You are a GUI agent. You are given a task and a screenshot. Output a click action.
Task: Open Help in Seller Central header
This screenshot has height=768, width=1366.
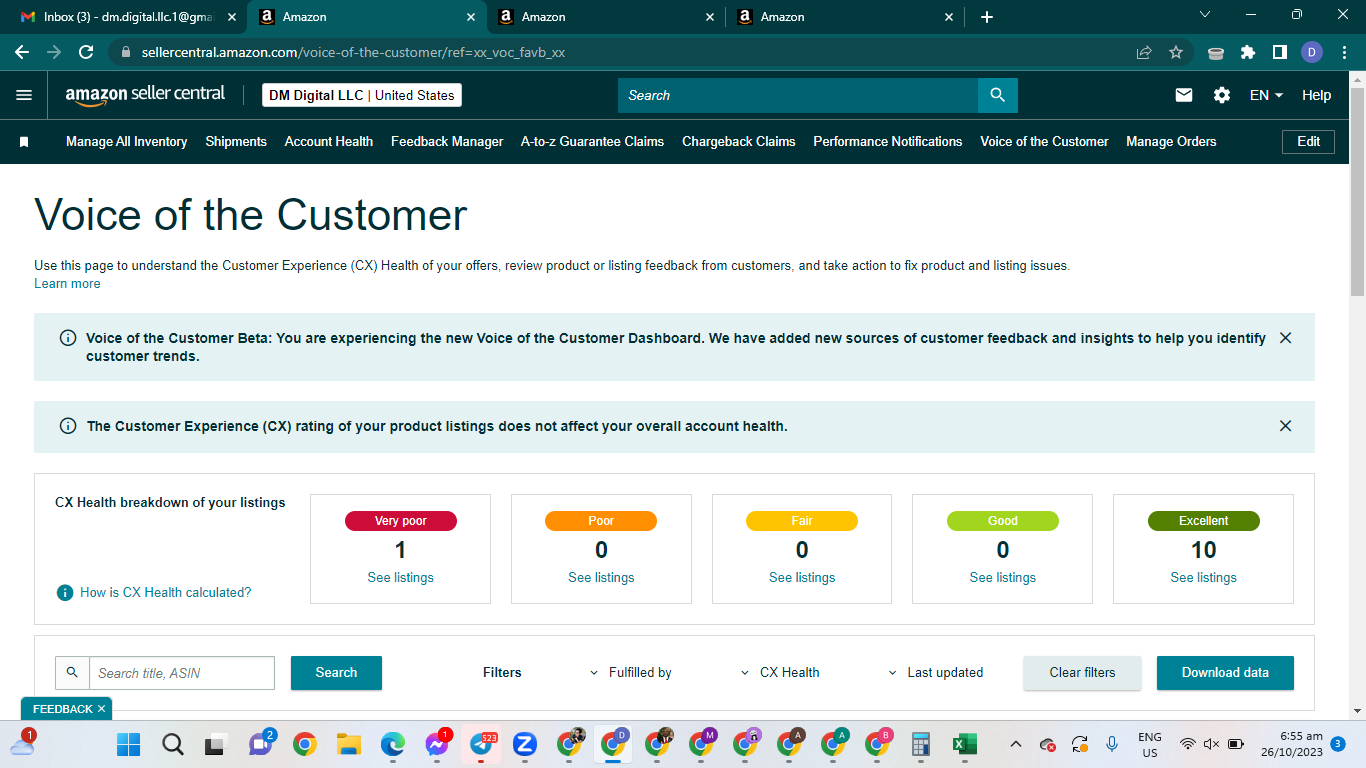pos(1316,95)
